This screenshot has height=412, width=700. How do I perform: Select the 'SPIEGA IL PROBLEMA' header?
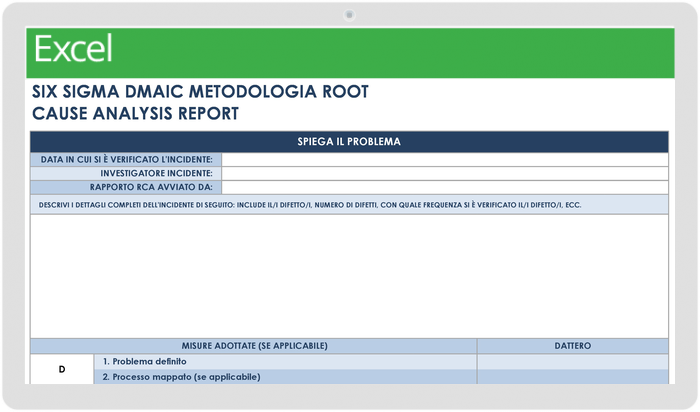pos(349,141)
